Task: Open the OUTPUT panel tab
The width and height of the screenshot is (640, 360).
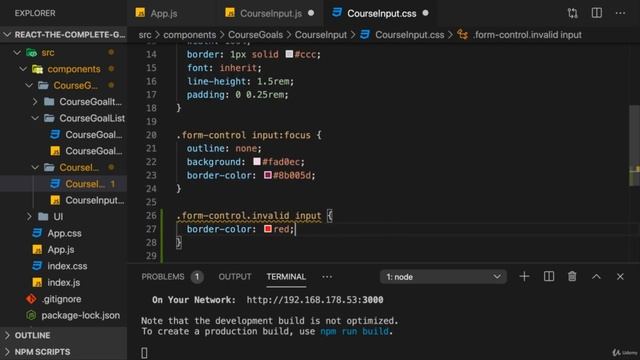Action: [235, 277]
